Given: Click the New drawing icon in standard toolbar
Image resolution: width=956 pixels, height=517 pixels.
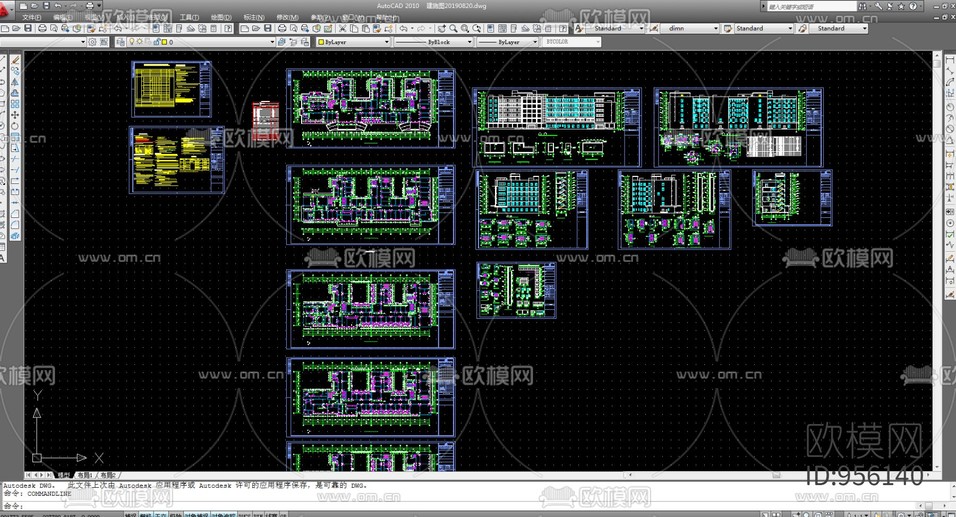Looking at the screenshot, I should pos(5,28).
